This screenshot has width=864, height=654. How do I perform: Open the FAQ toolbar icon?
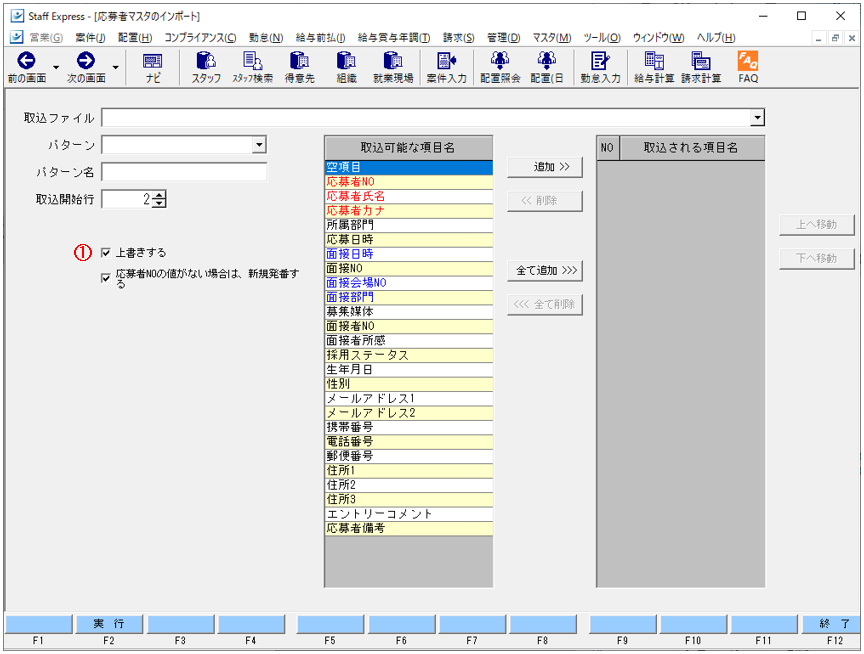pos(748,67)
